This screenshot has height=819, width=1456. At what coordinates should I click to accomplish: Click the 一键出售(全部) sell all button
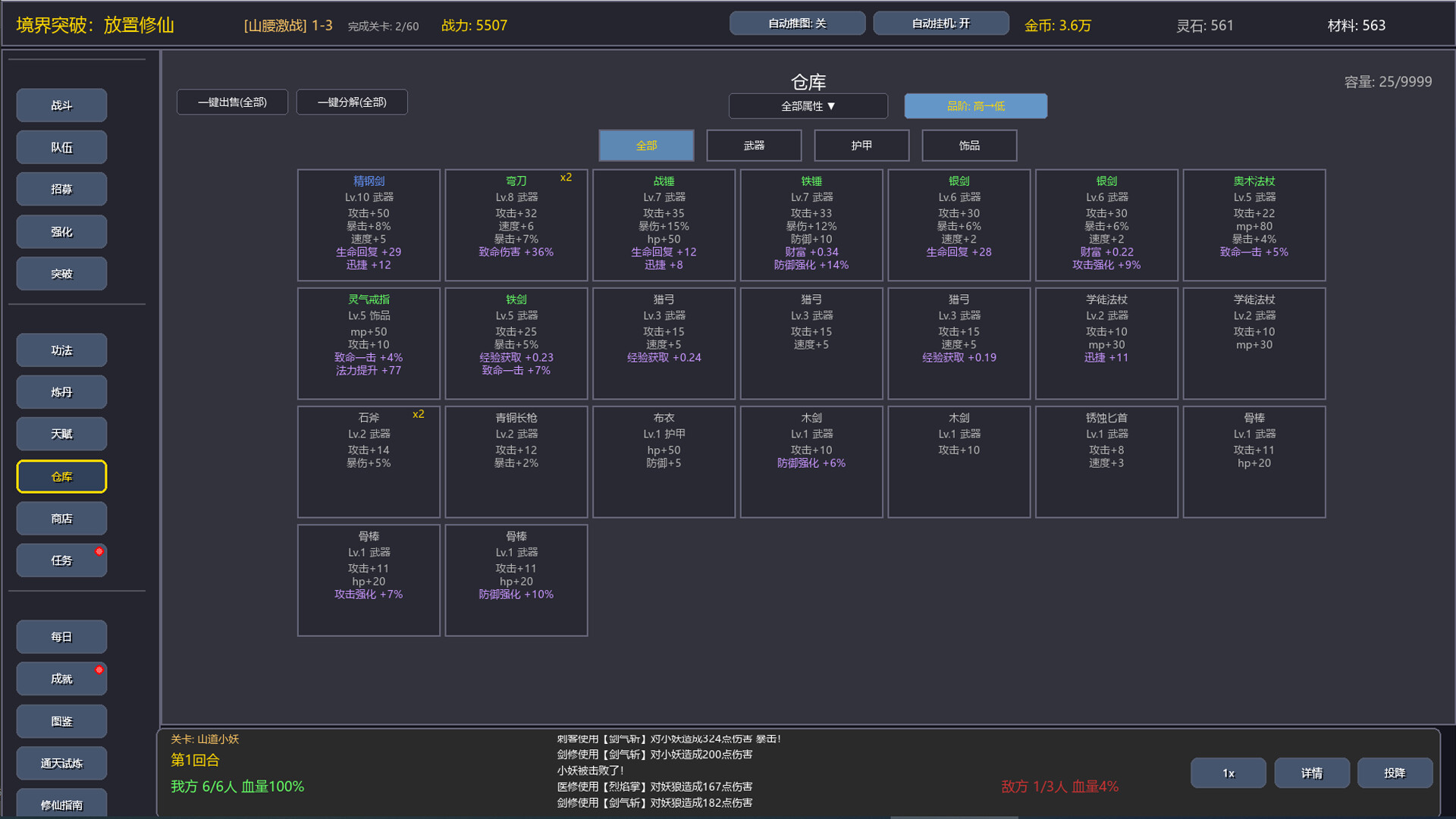[232, 102]
